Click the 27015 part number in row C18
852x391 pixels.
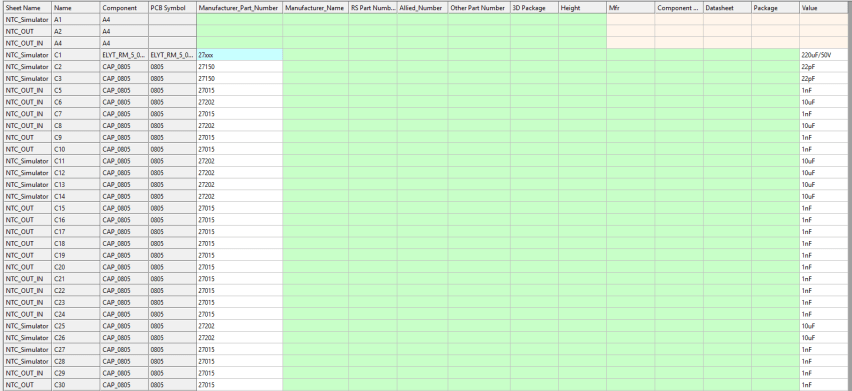[240, 243]
